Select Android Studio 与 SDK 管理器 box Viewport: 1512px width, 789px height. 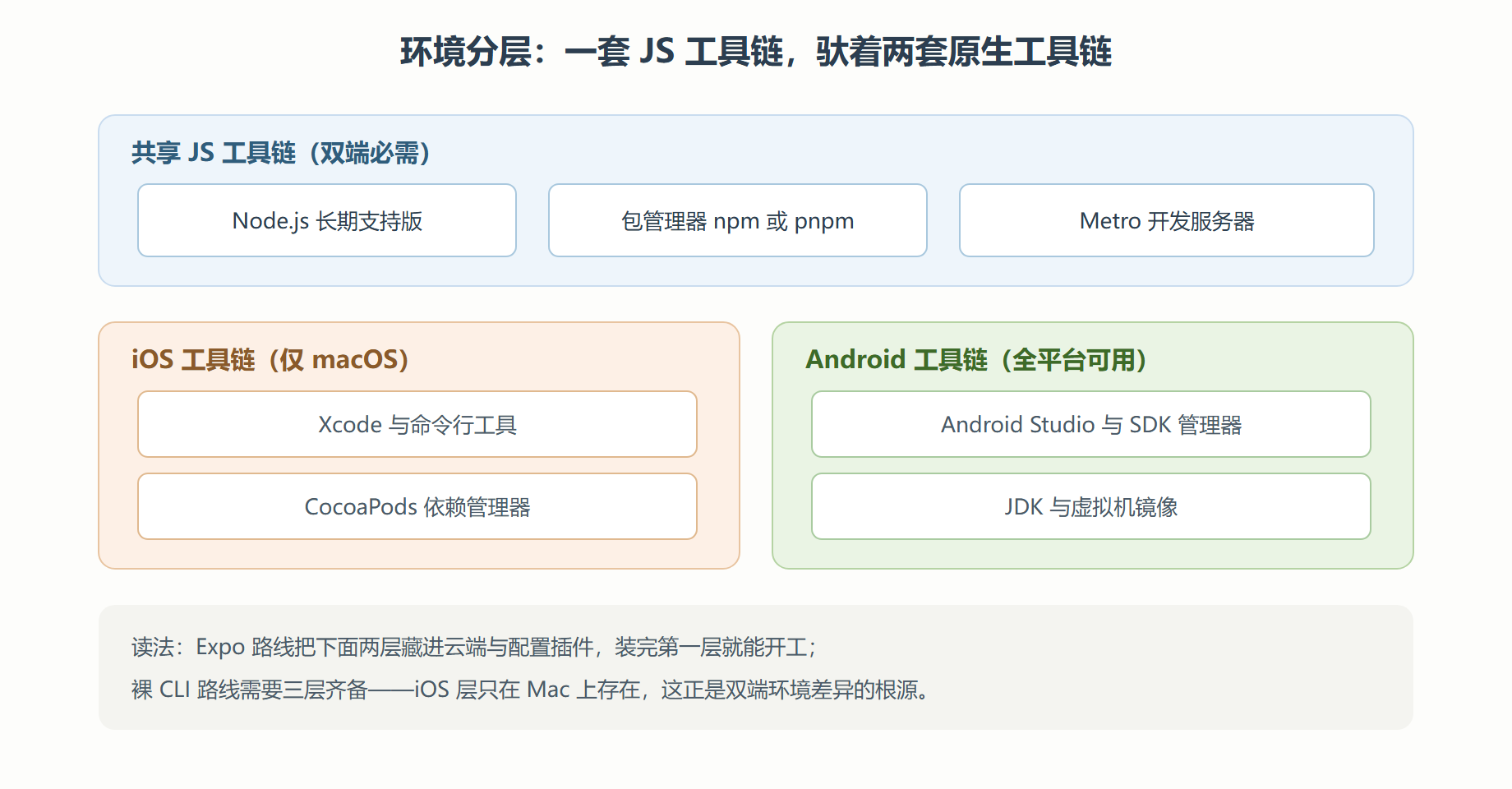tap(1091, 424)
